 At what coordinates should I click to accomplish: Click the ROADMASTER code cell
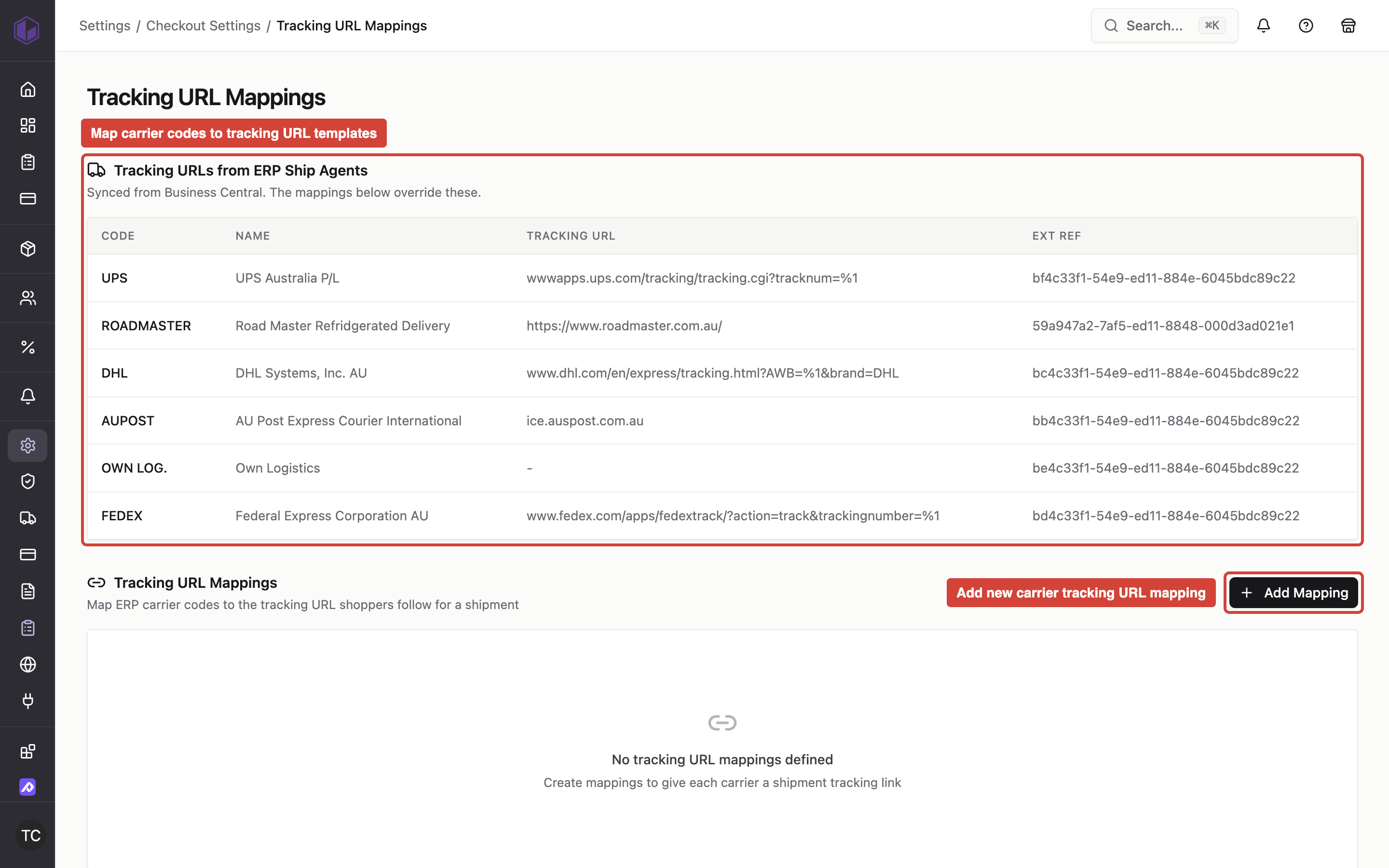[x=146, y=325]
